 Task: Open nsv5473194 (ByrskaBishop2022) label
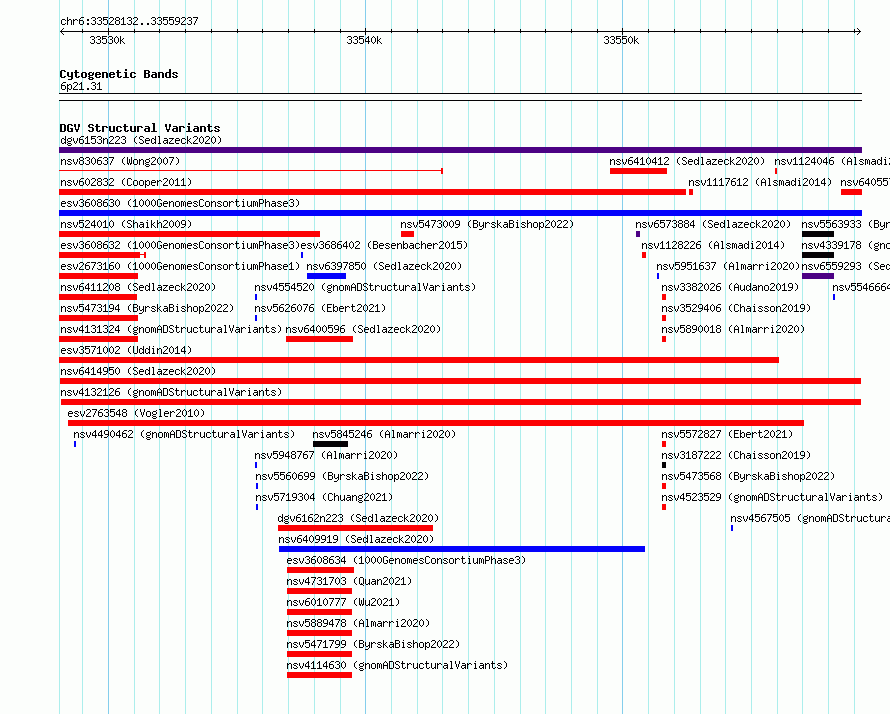click(147, 308)
